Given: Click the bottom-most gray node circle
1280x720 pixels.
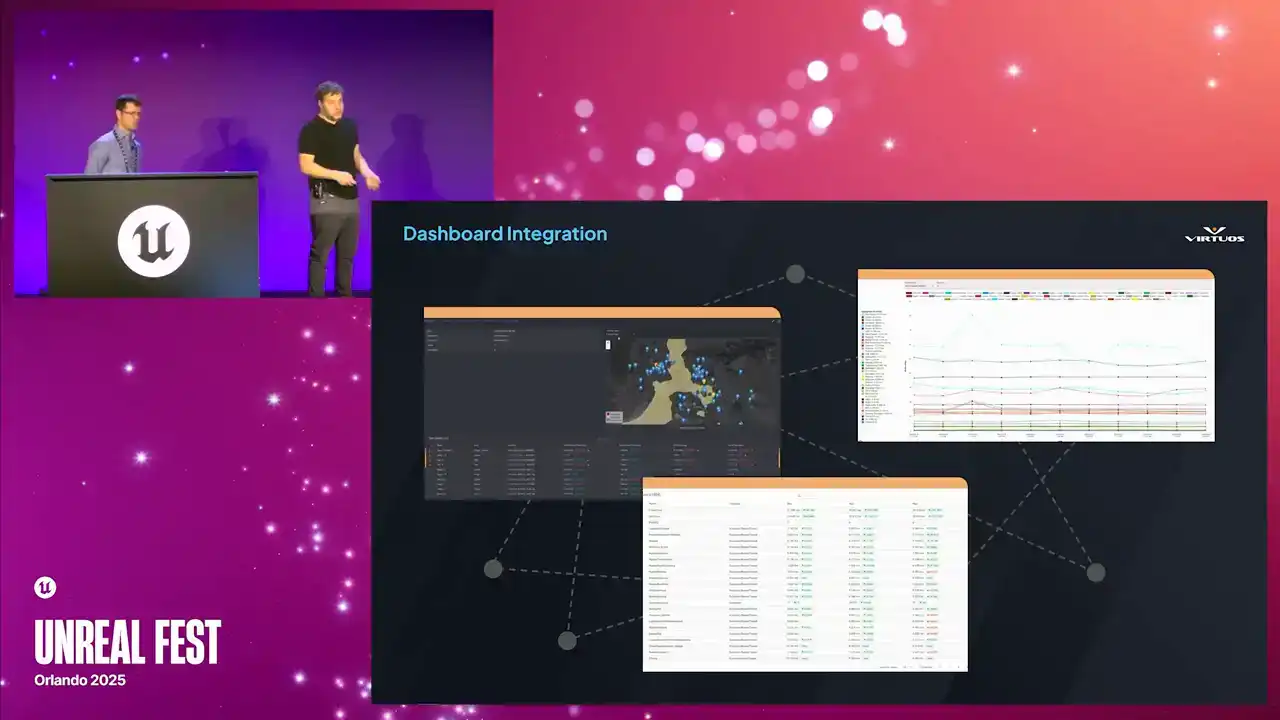Looking at the screenshot, I should (567, 640).
